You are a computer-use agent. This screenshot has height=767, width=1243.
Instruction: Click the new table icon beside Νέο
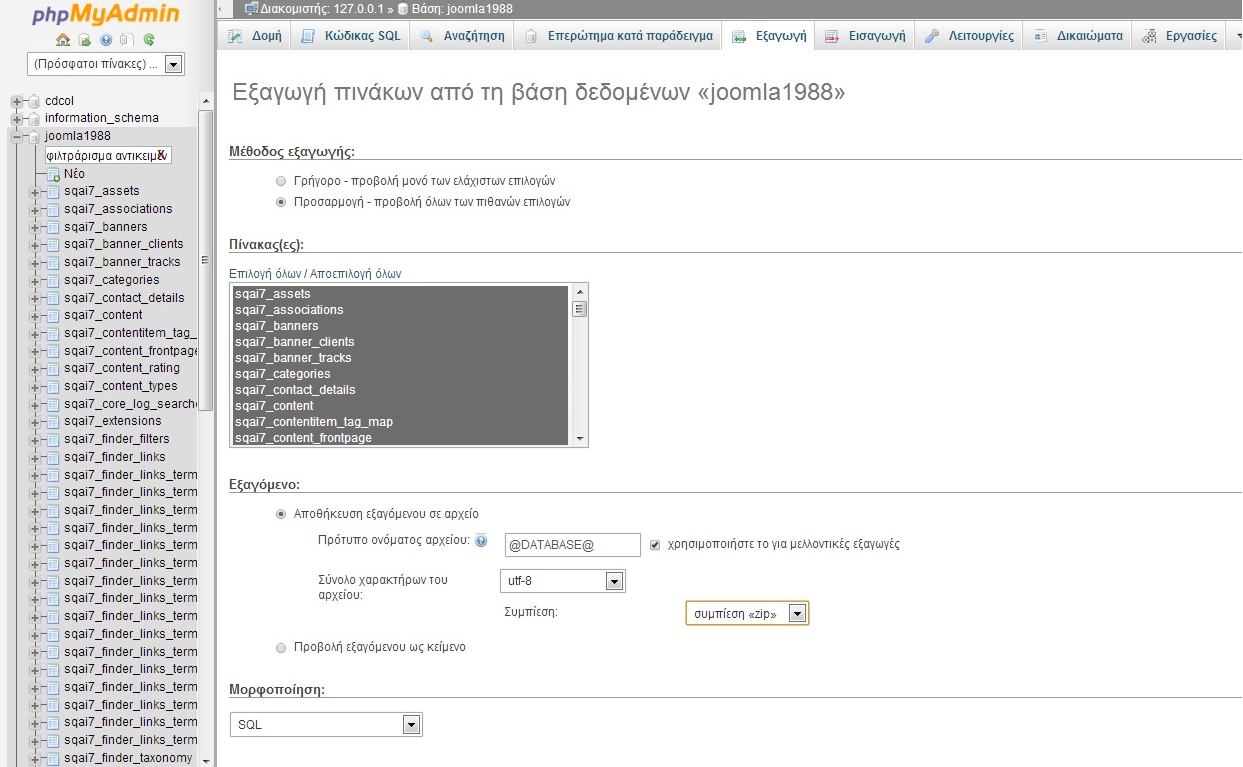pyautogui.click(x=53, y=174)
